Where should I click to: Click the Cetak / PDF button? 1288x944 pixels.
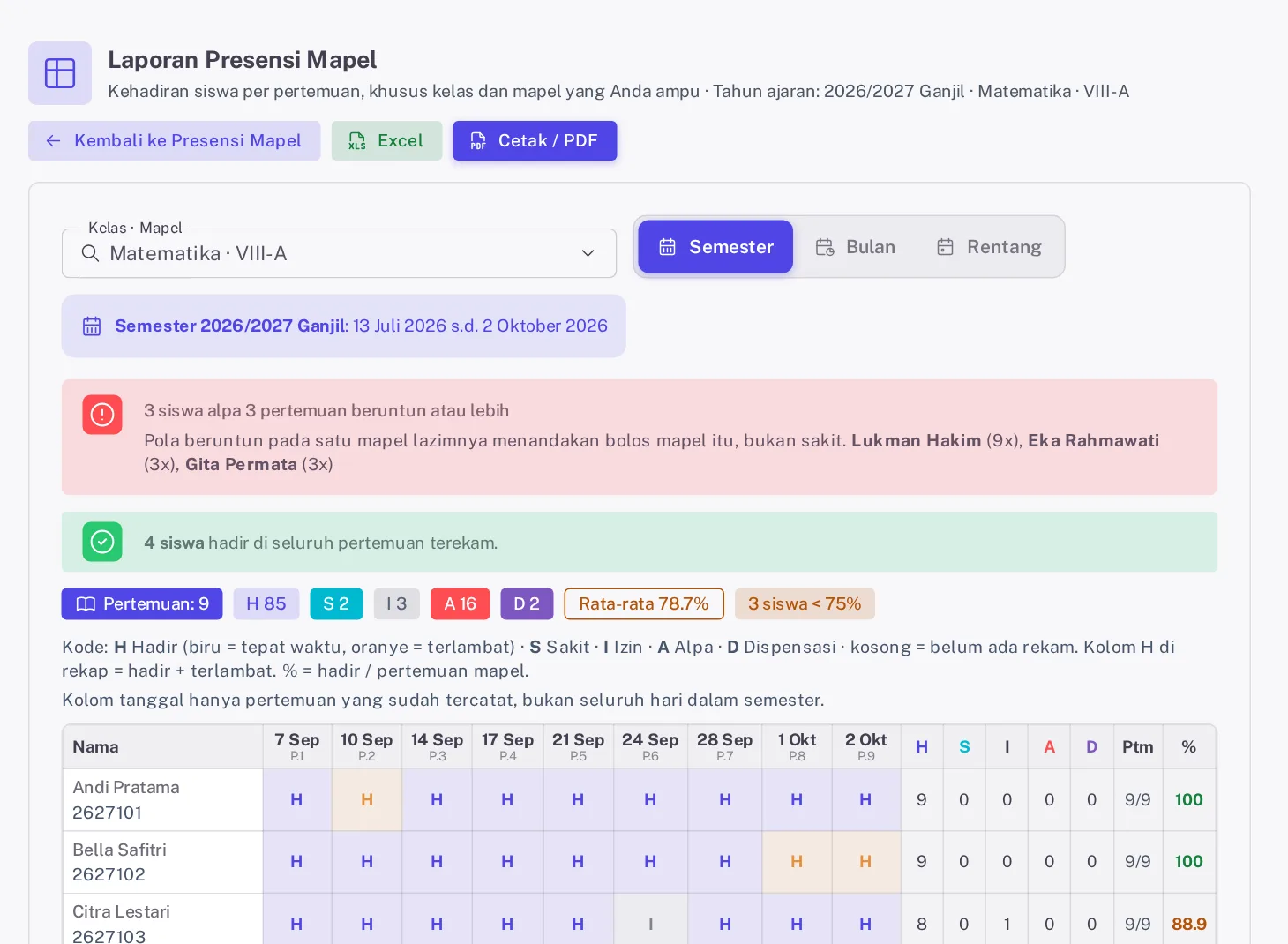click(535, 141)
